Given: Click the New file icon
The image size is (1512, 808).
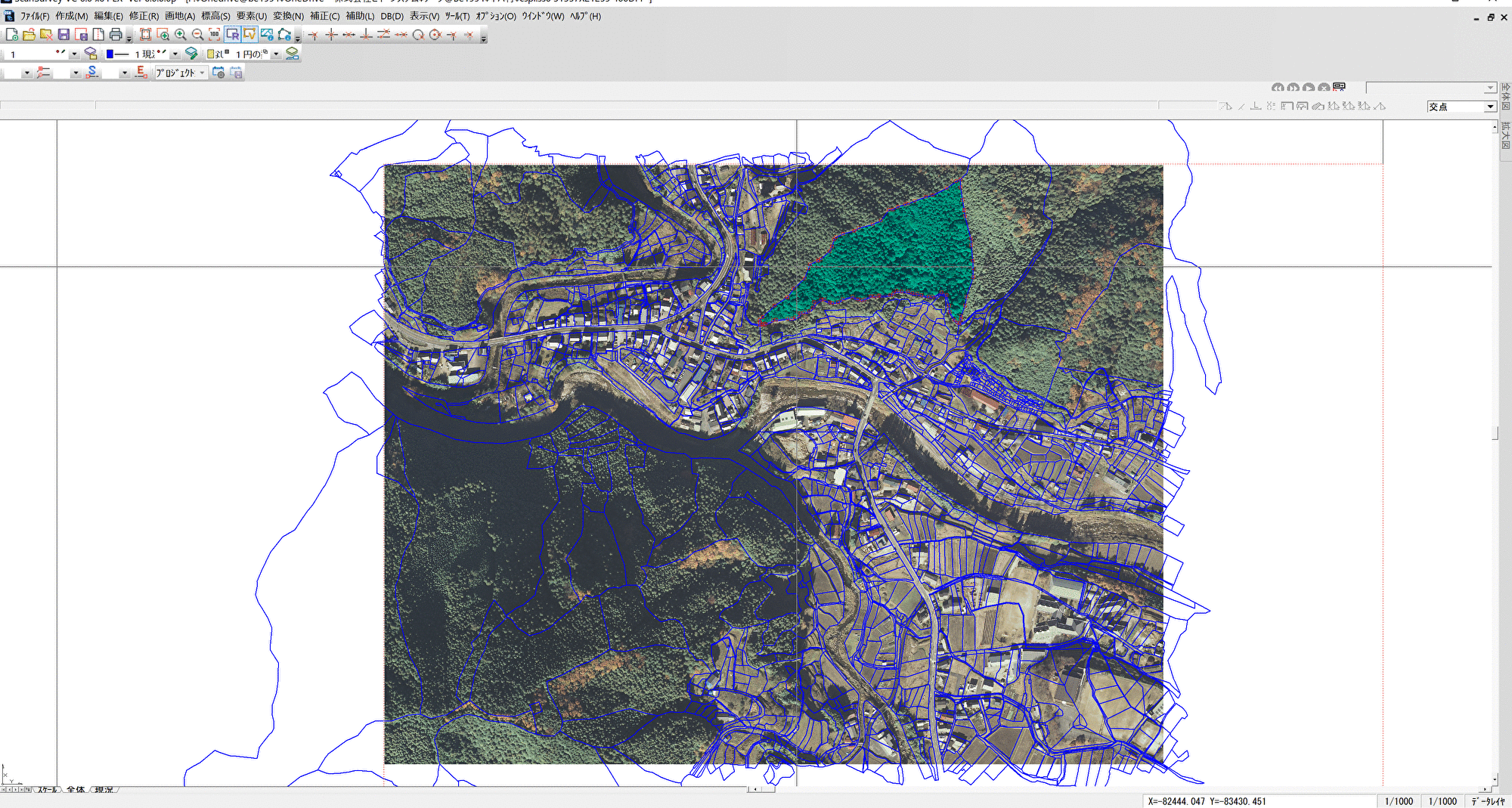Looking at the screenshot, I should pos(12,35).
